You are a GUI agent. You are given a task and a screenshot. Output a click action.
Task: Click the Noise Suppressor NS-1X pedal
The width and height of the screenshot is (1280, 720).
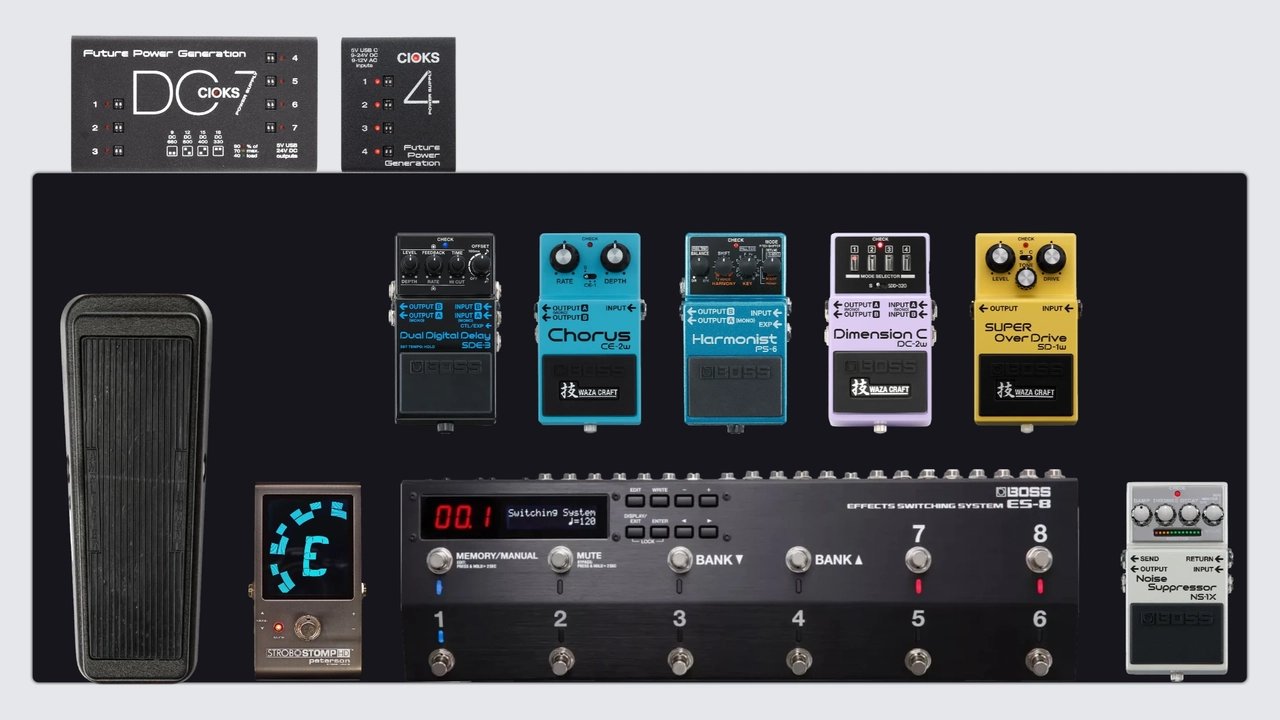tap(1176, 578)
